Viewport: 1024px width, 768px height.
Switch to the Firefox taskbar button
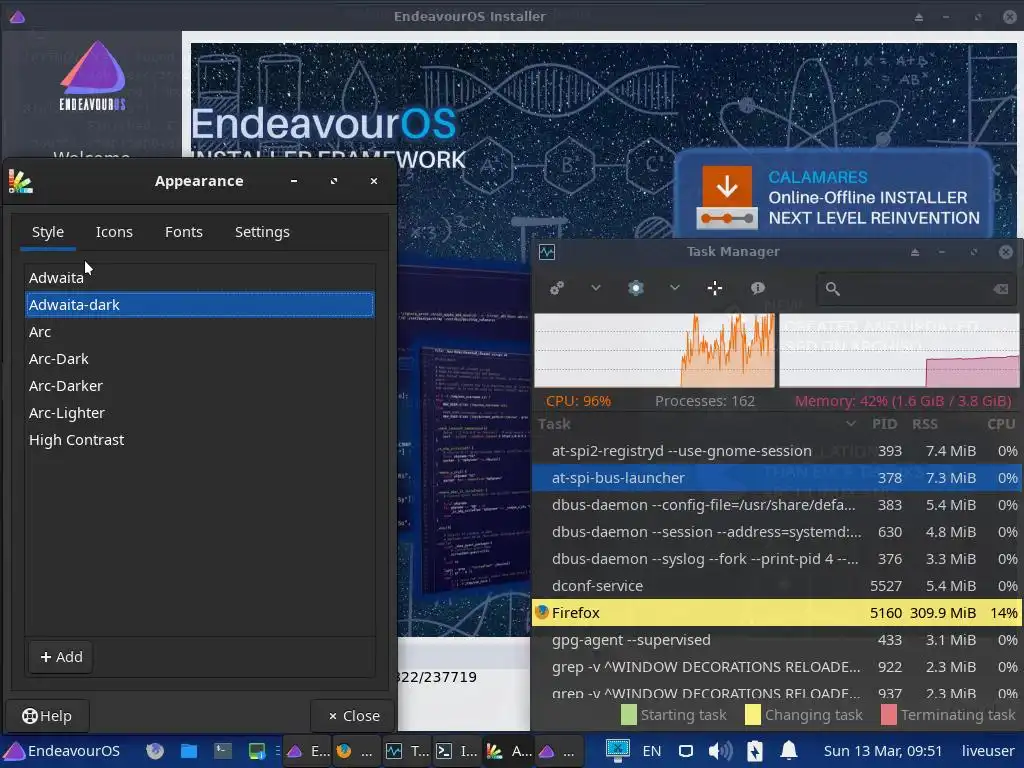tap(356, 751)
